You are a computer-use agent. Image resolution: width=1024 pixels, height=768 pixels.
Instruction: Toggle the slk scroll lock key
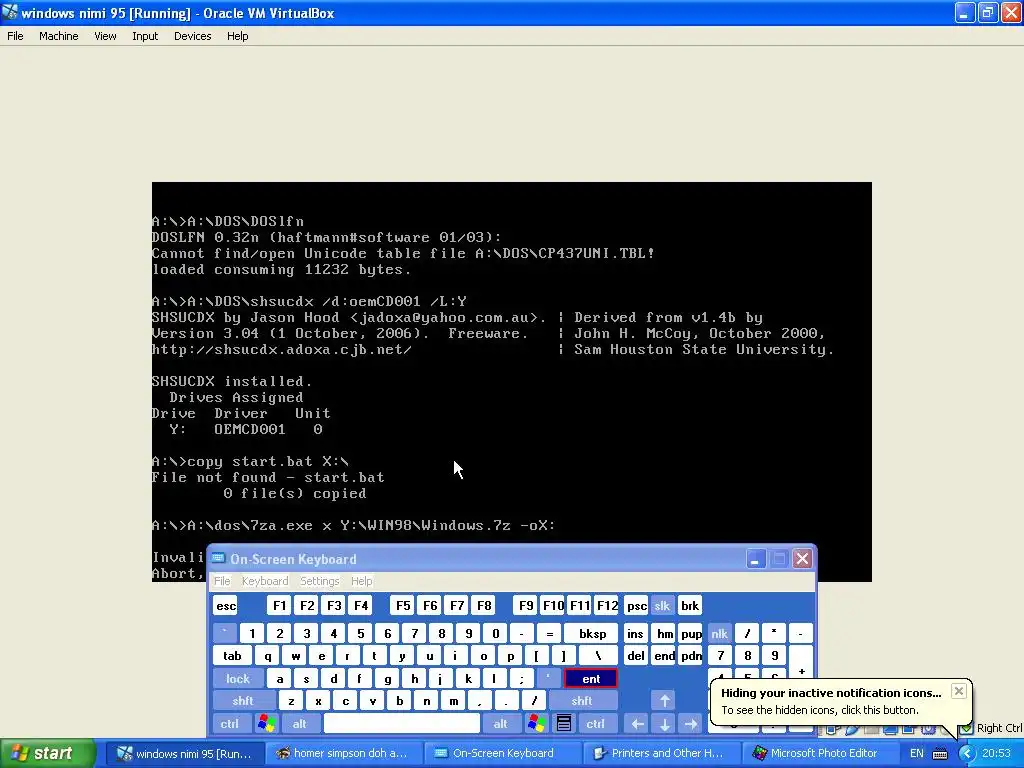pos(662,605)
